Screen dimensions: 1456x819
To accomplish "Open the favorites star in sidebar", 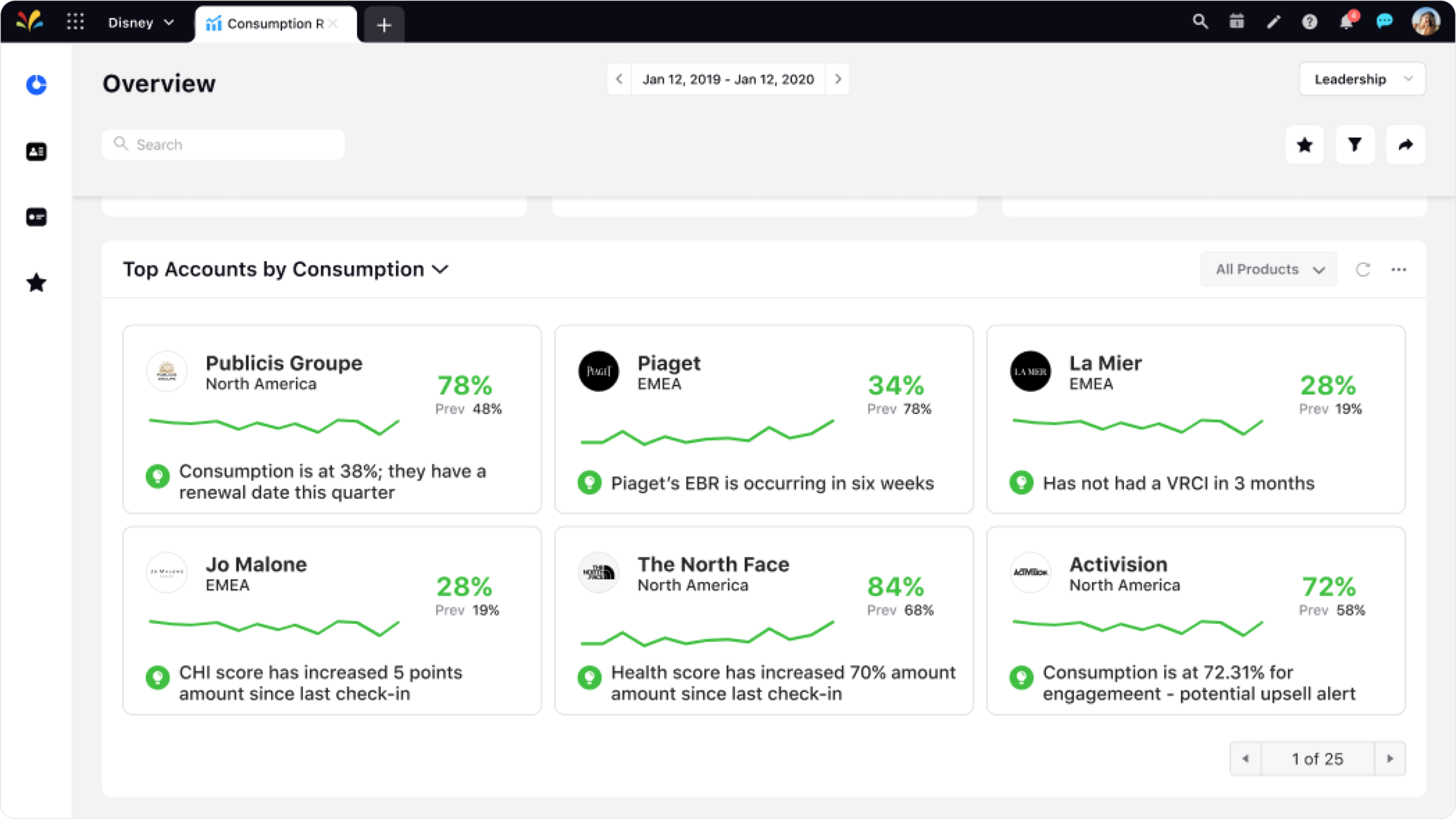I will [36, 283].
